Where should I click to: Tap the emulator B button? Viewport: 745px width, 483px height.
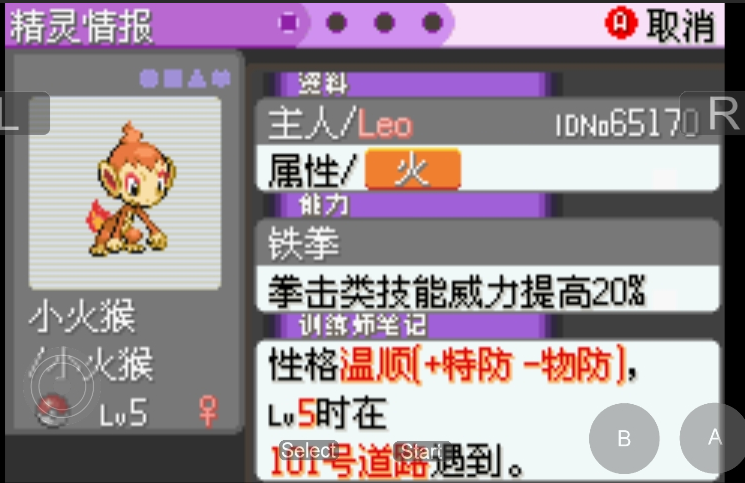pos(624,438)
